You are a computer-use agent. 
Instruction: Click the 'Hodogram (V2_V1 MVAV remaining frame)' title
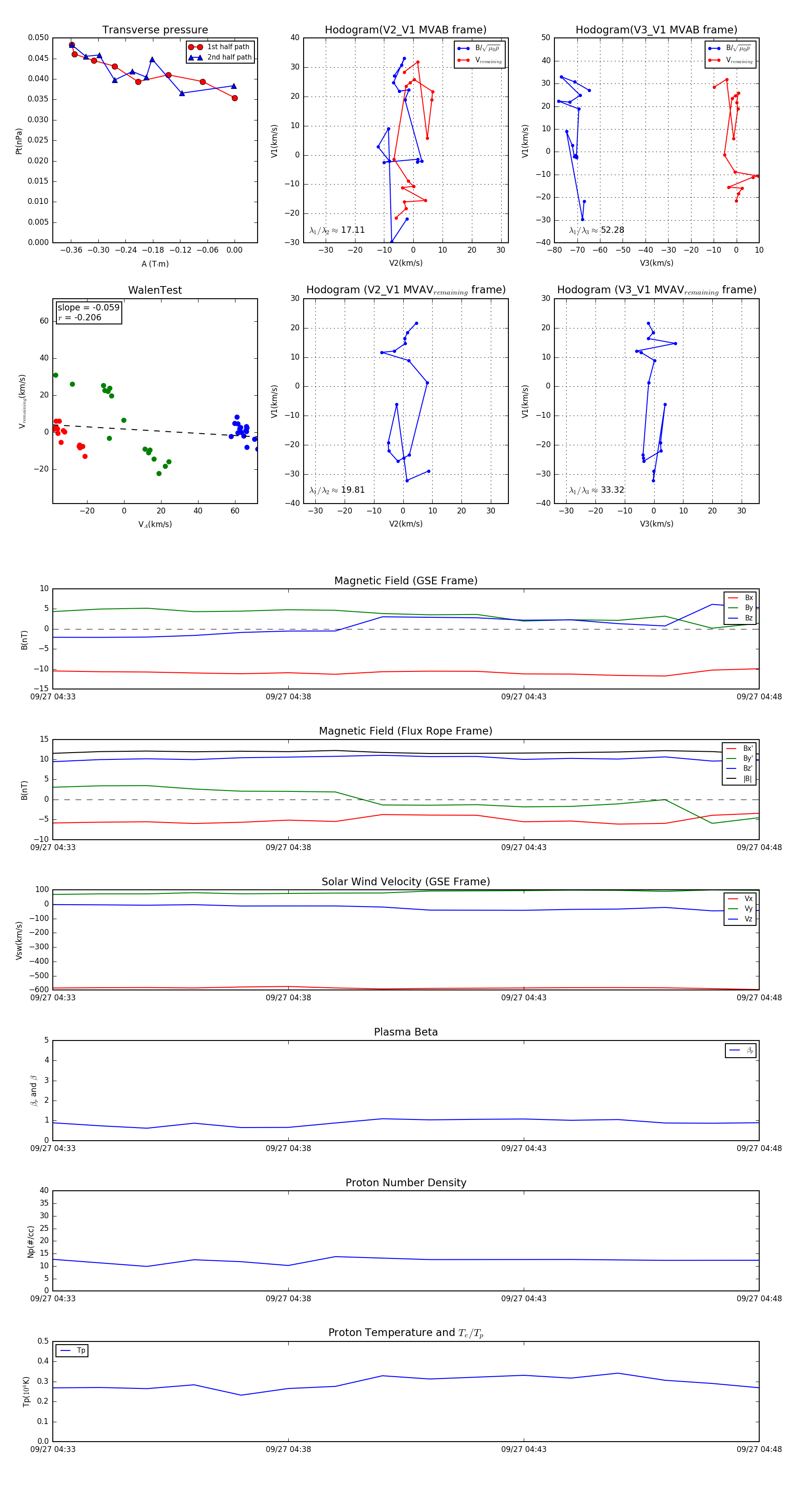click(406, 290)
